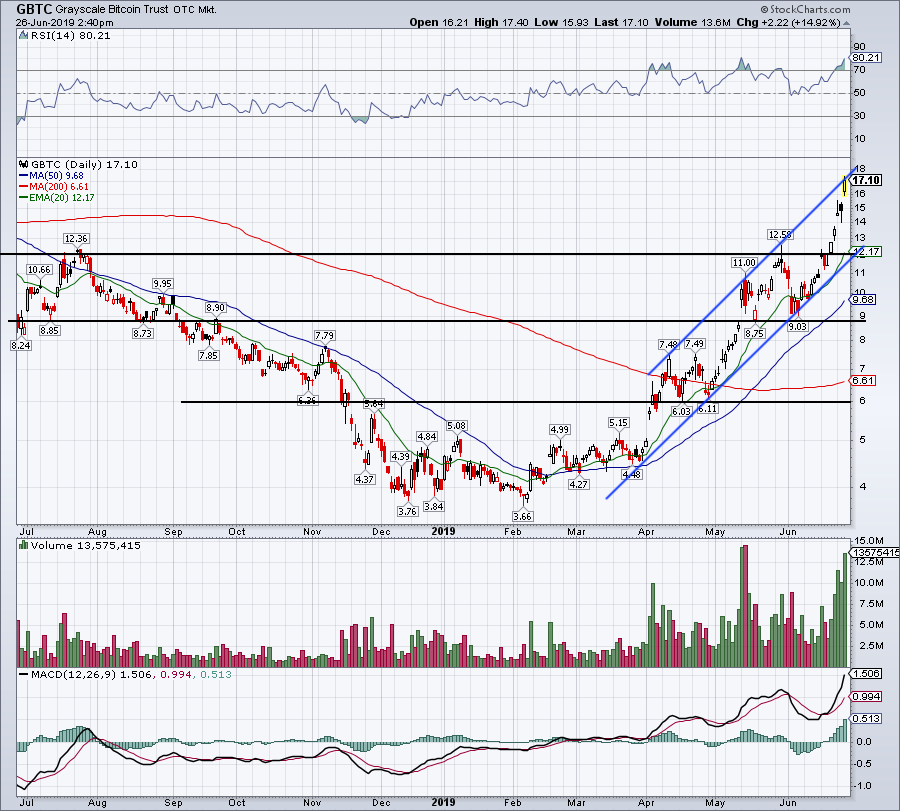Click the small triangle after the Chg value

click(847, 23)
